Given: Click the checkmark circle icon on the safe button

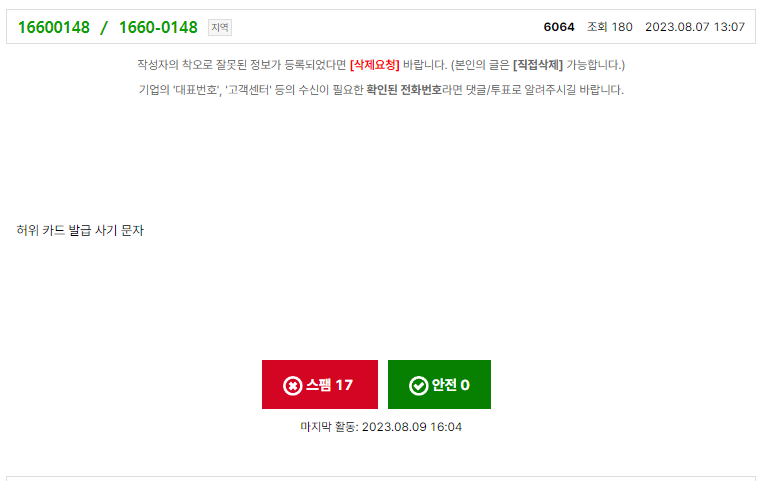Looking at the screenshot, I should tap(418, 386).
